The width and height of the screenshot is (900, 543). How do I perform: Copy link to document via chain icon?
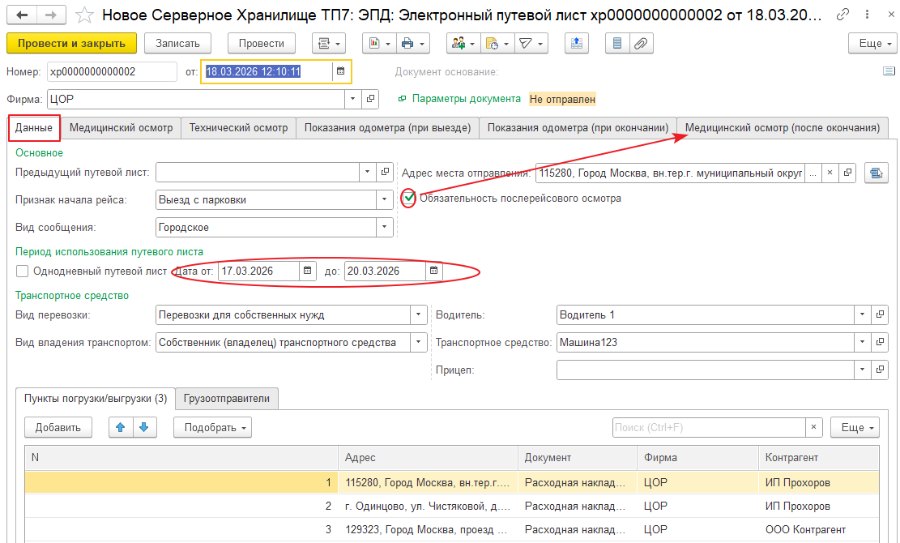[x=843, y=15]
